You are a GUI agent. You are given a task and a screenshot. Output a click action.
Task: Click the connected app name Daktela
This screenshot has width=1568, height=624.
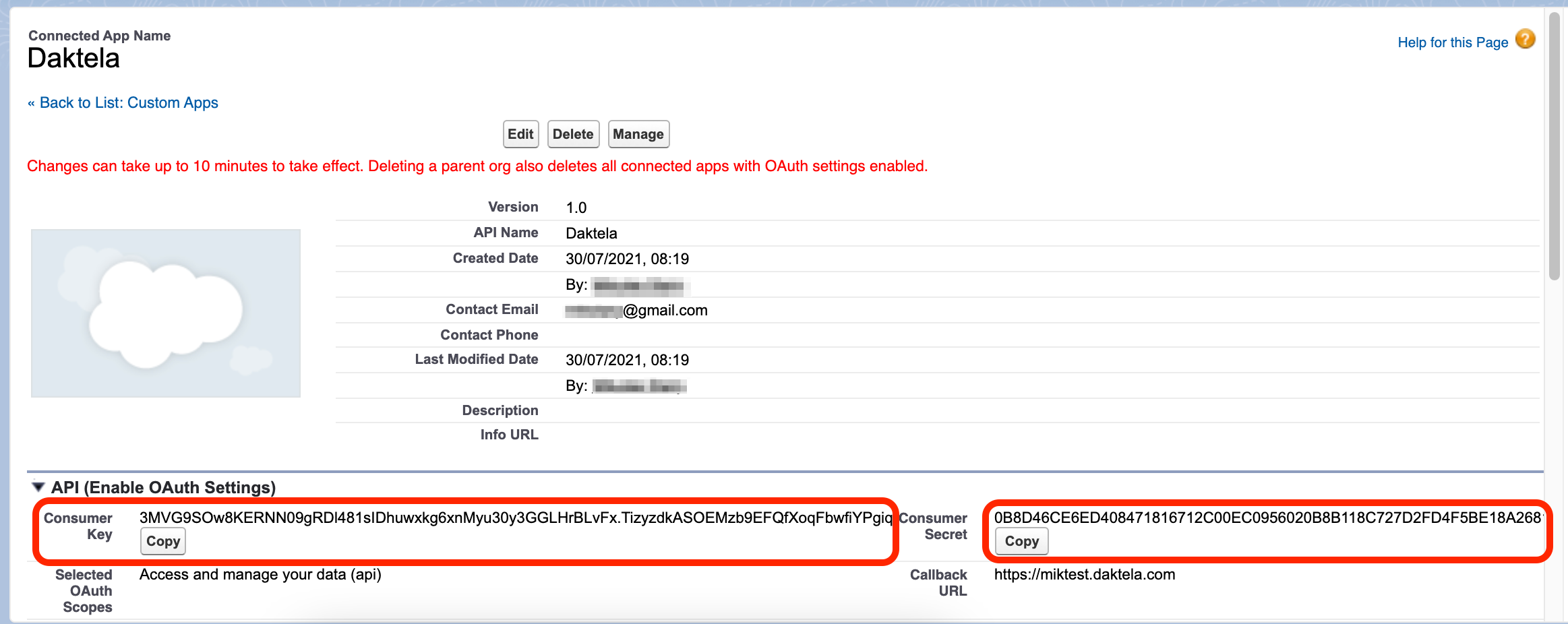73,59
